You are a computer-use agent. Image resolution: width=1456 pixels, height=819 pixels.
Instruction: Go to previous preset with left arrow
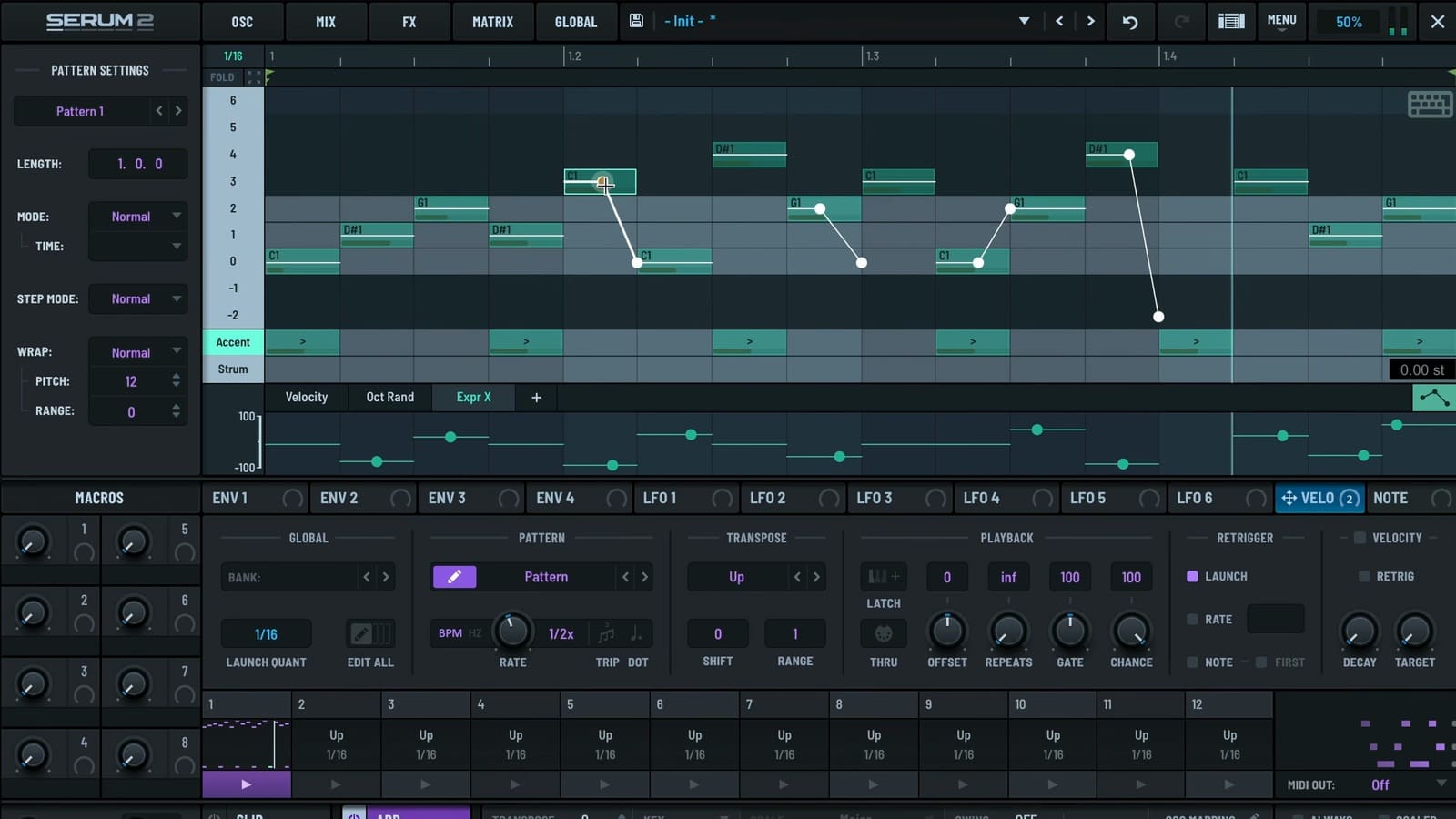pos(1059,21)
